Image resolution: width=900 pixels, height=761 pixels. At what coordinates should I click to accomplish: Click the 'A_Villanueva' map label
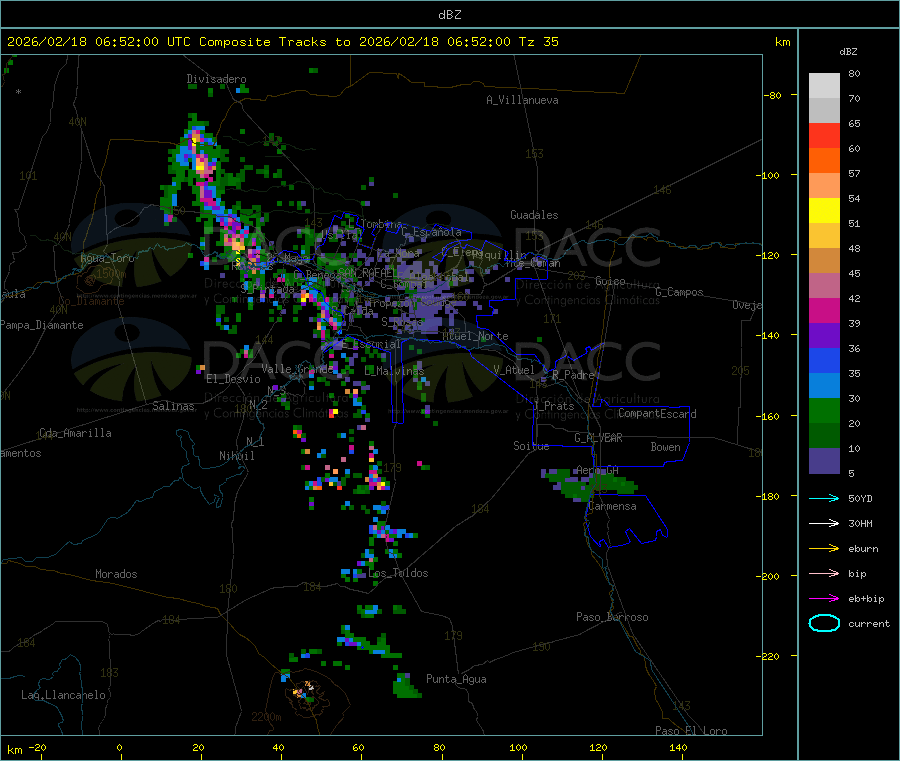tap(522, 100)
